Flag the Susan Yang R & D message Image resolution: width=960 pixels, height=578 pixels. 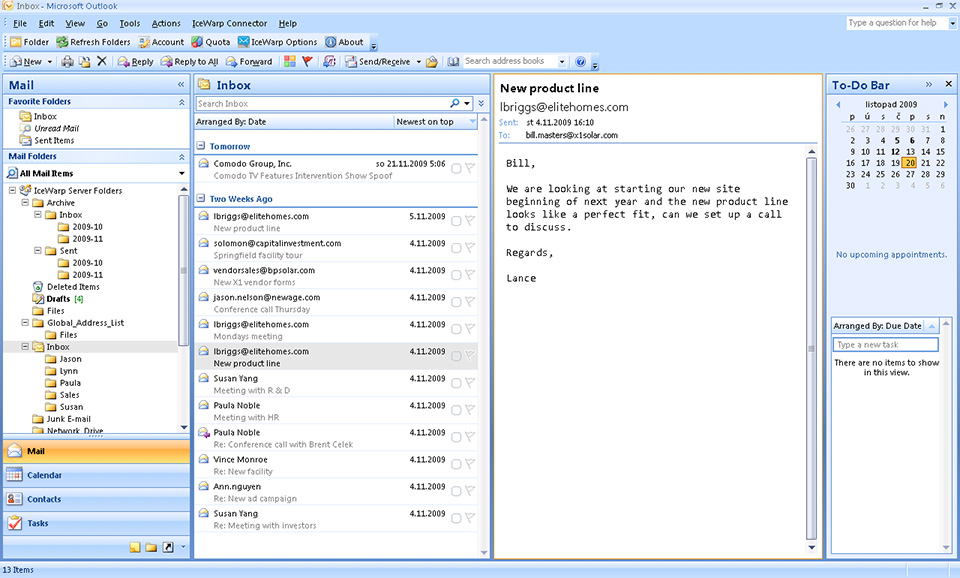coord(470,384)
